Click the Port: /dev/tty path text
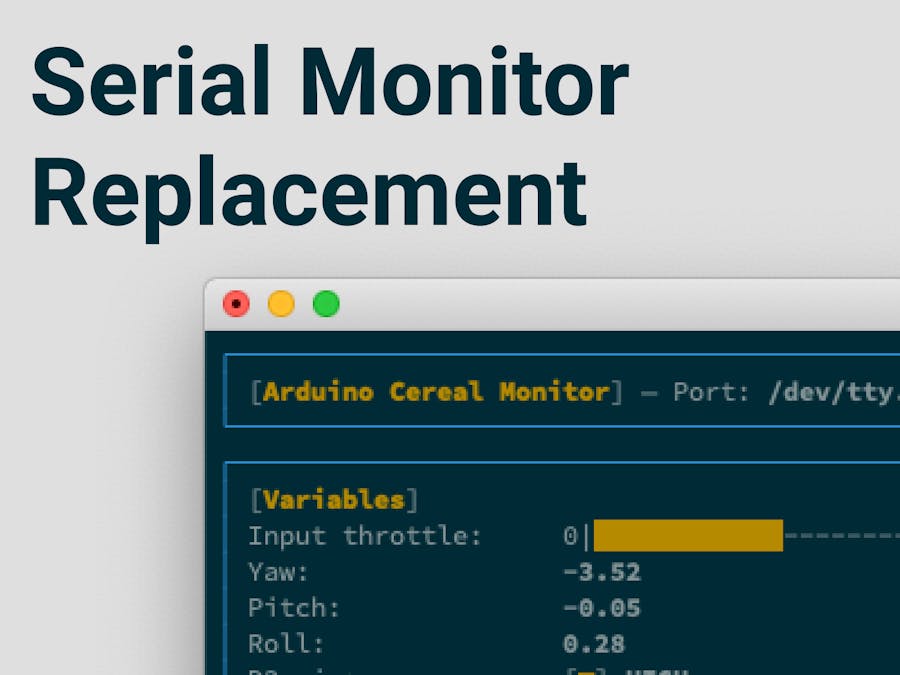 pos(786,392)
